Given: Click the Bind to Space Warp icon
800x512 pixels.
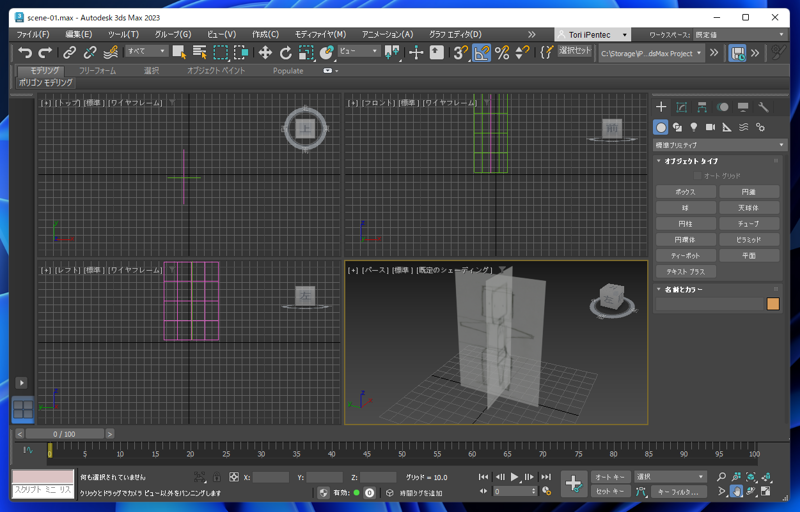Looking at the screenshot, I should tap(111, 52).
